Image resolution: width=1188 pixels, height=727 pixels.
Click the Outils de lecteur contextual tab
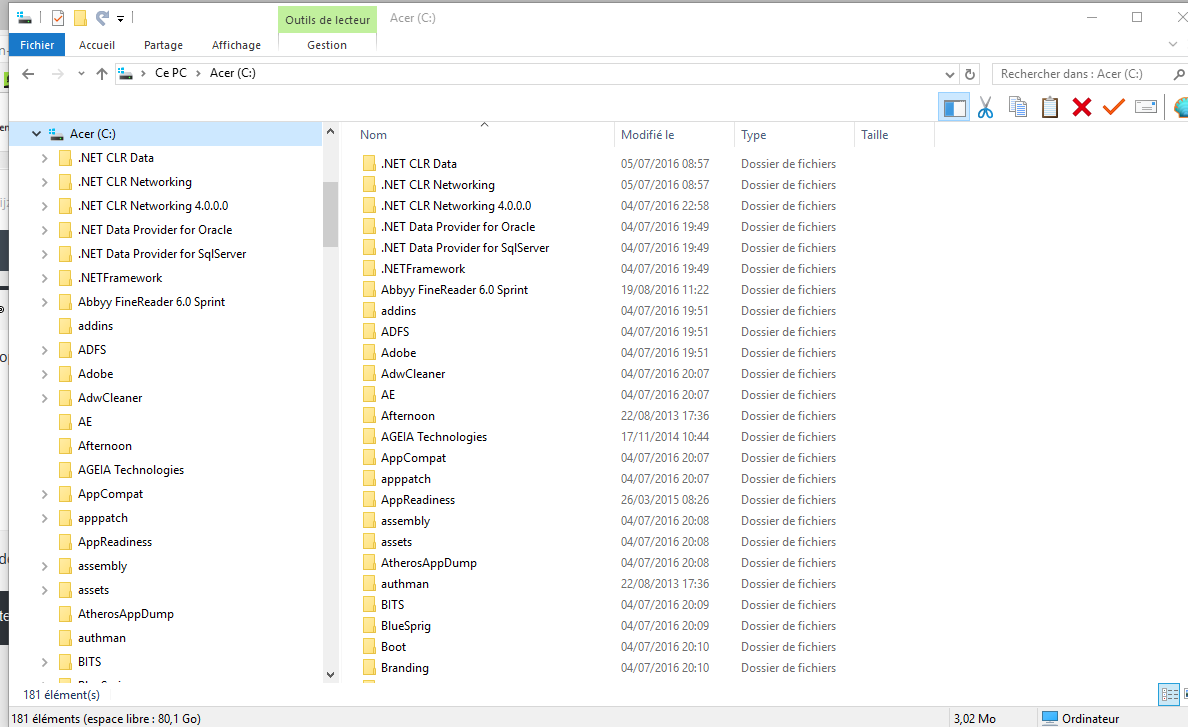[327, 20]
